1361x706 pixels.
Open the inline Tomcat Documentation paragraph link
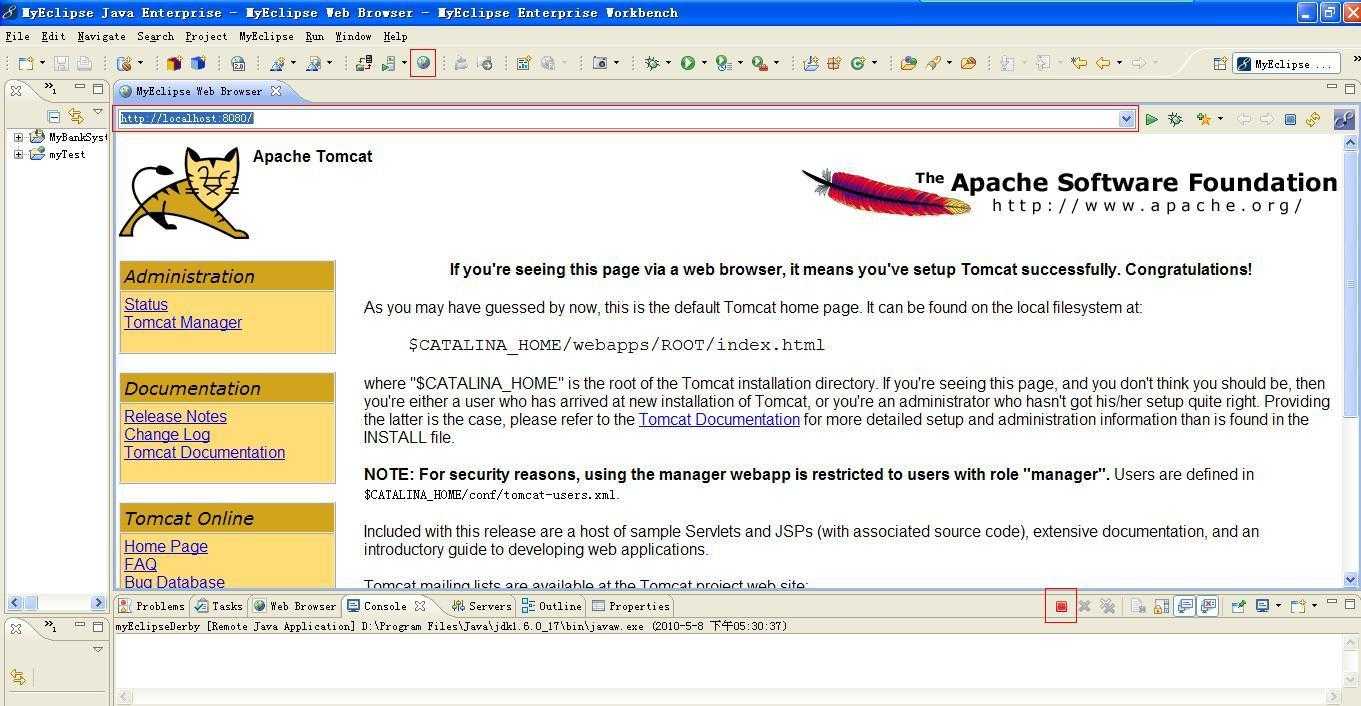click(719, 419)
